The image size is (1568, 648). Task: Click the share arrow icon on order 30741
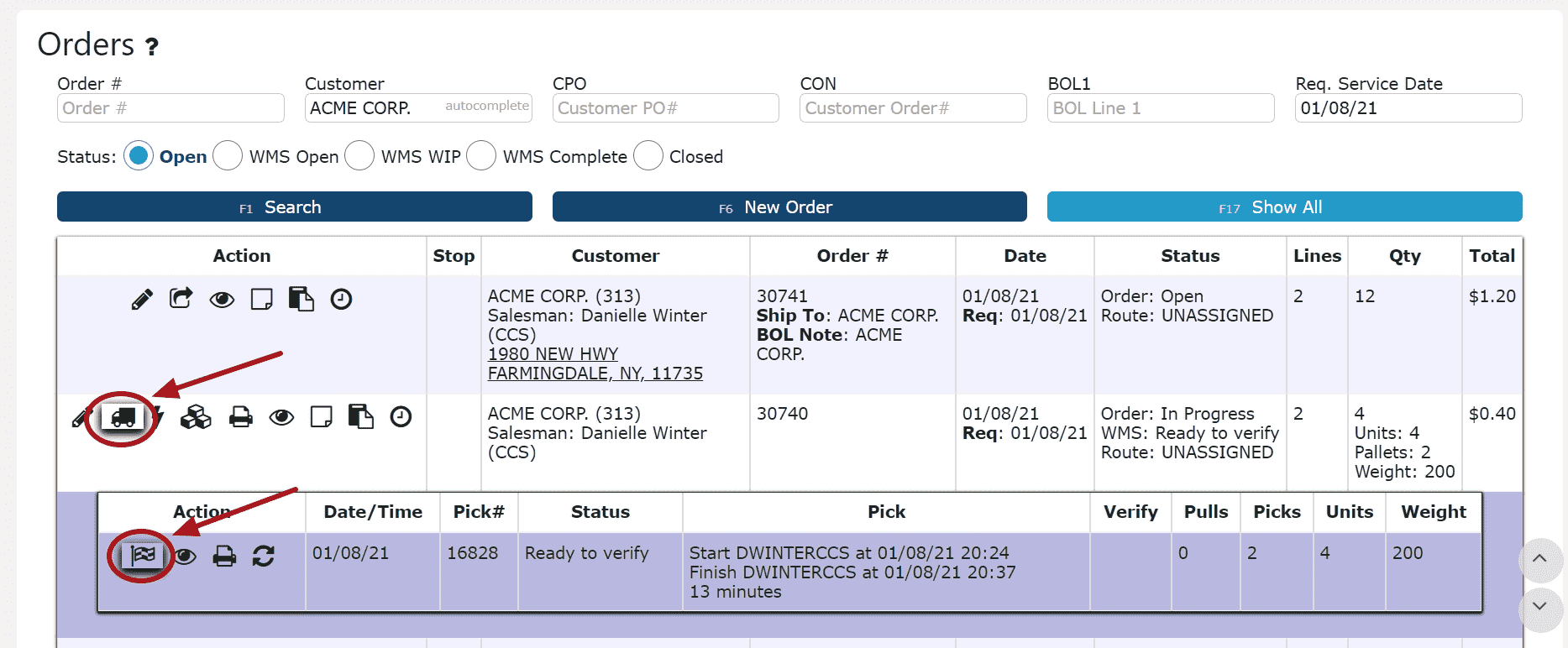tap(181, 299)
